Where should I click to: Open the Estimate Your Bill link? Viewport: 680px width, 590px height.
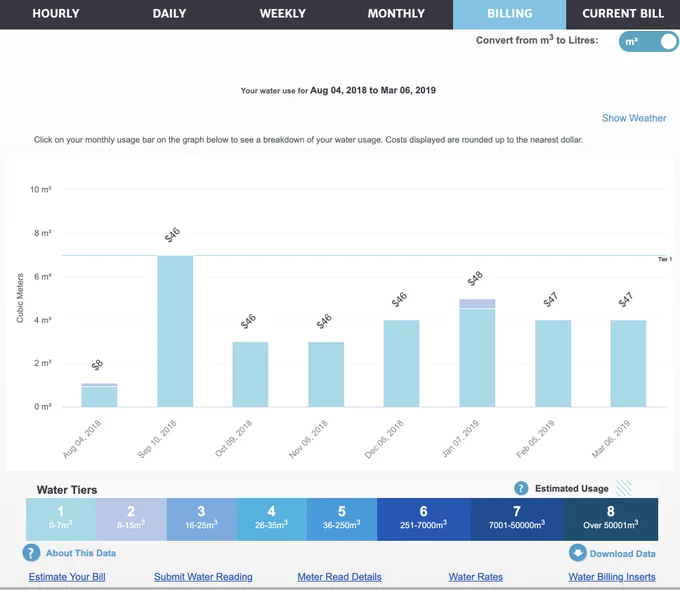67,577
